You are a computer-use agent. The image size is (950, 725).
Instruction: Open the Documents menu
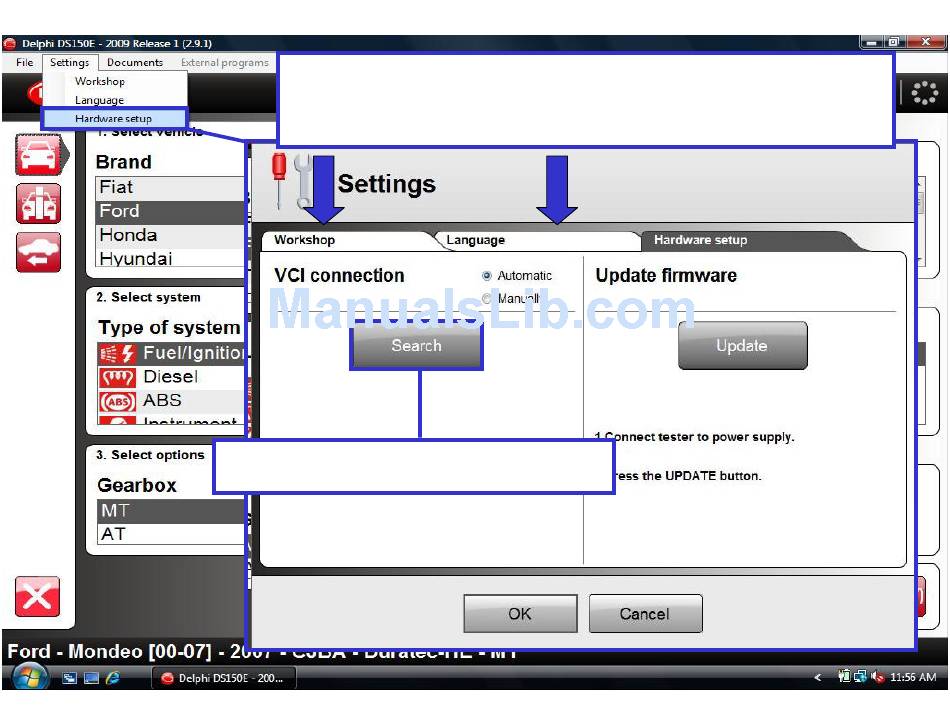(135, 62)
